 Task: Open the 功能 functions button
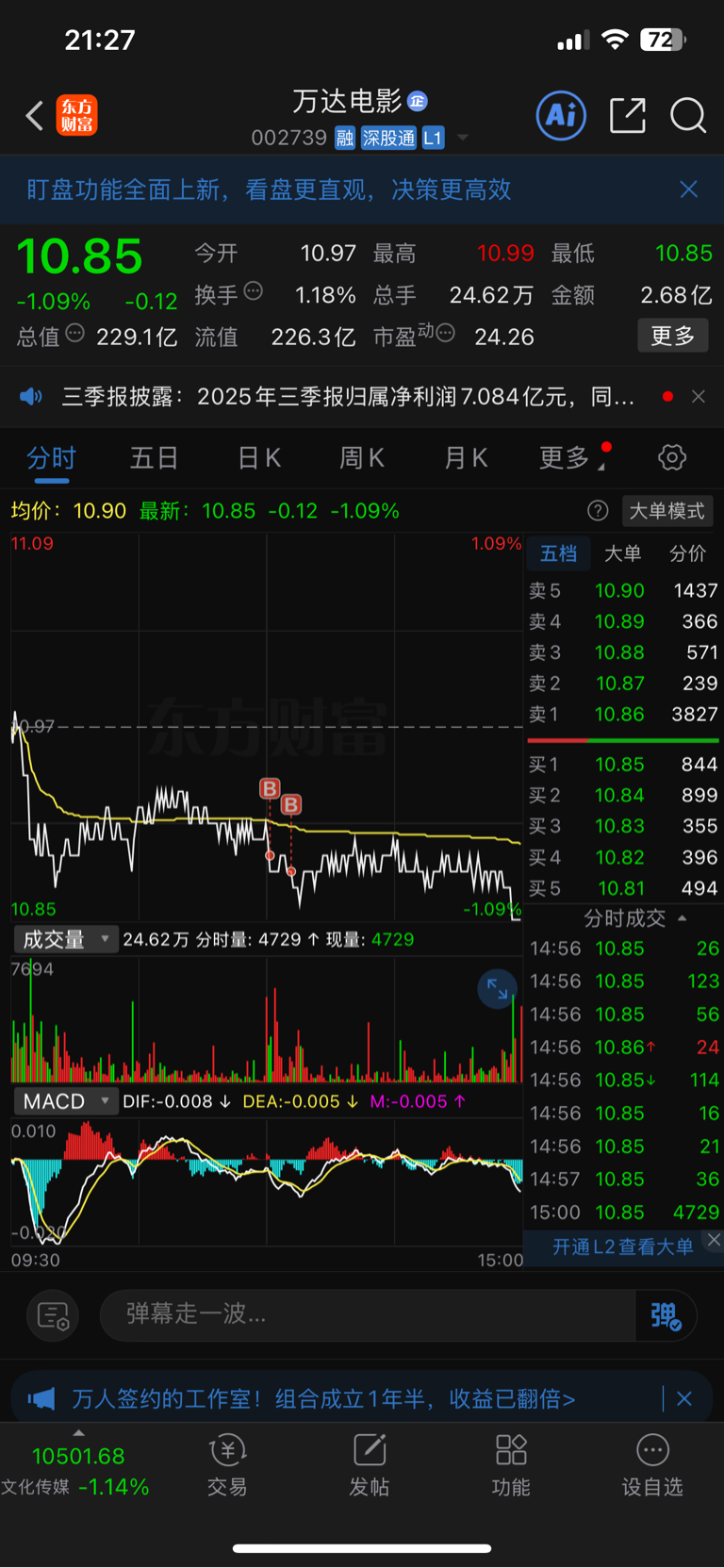[511, 1466]
